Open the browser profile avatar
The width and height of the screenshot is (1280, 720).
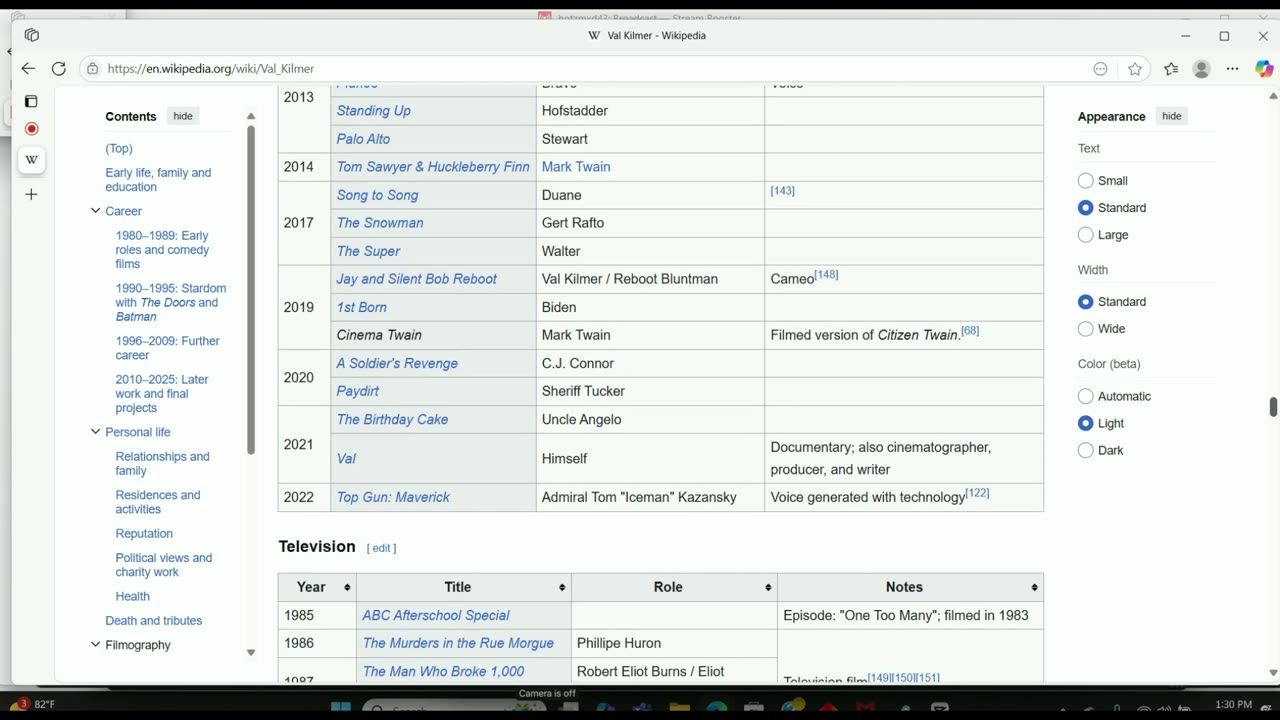click(x=1202, y=69)
